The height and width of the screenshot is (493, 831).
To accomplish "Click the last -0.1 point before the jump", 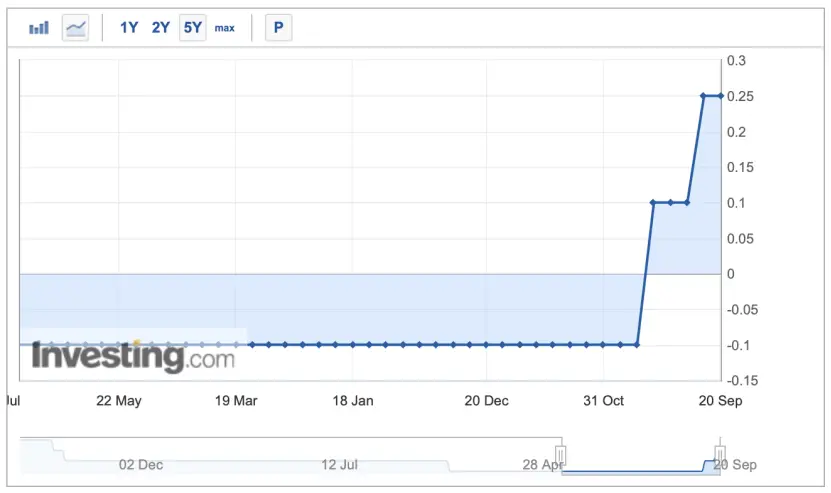I will 637,345.
